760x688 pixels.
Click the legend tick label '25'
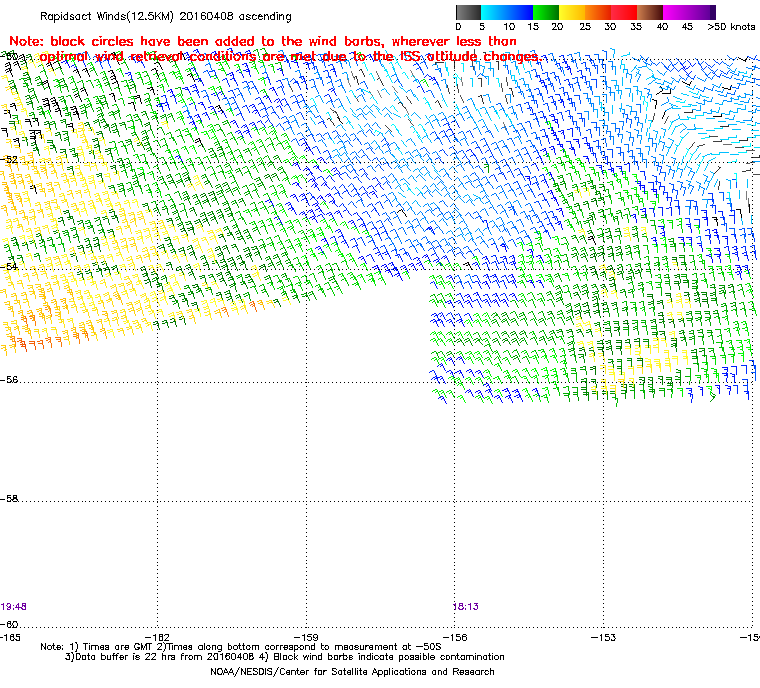[x=585, y=27]
